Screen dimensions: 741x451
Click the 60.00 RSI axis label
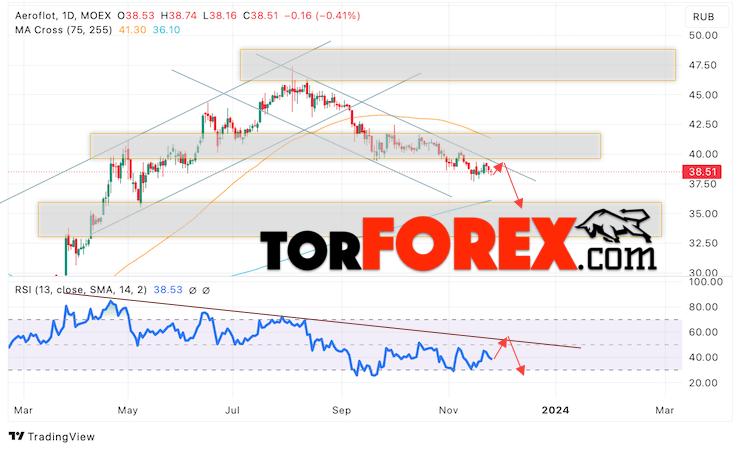[703, 332]
